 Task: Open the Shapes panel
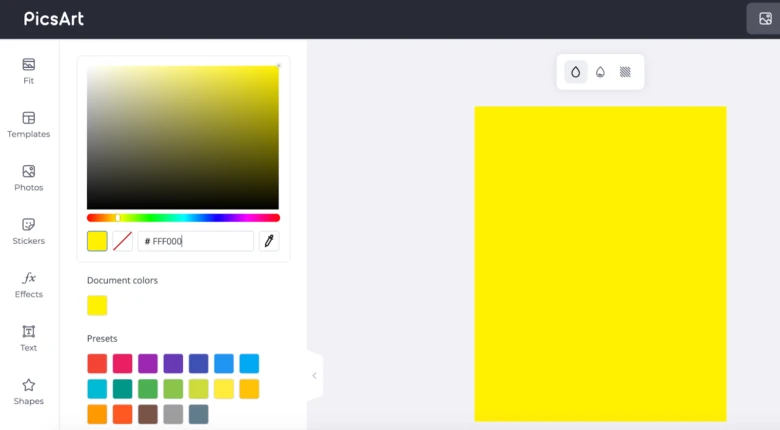(x=29, y=391)
